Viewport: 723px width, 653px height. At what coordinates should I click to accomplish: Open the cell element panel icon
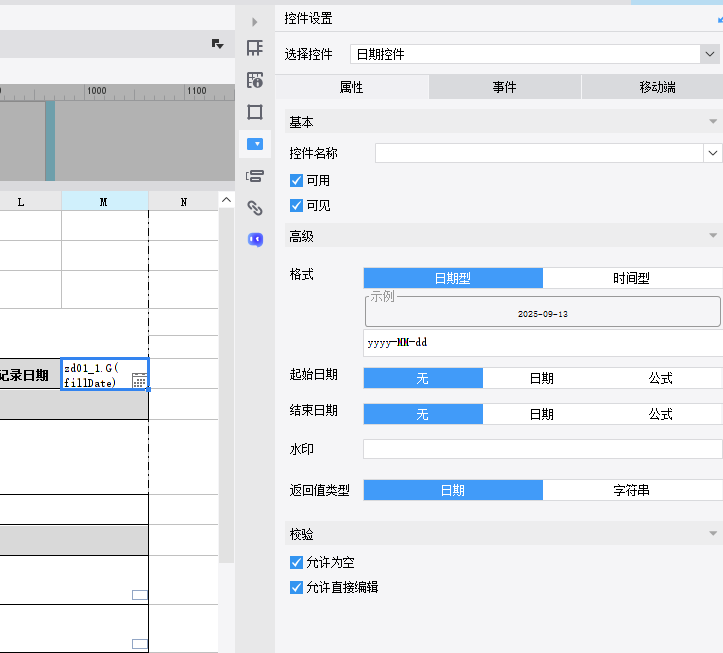click(255, 48)
